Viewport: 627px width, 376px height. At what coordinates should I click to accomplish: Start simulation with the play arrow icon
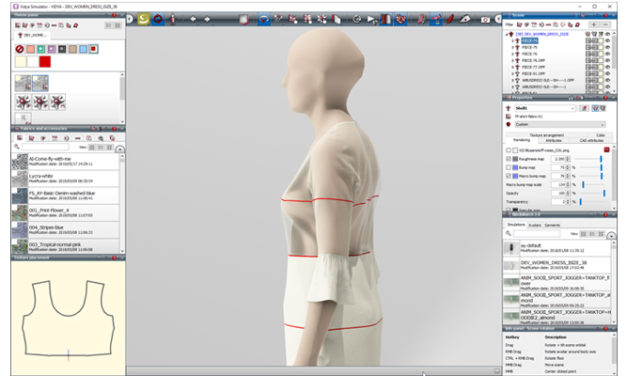point(372,19)
